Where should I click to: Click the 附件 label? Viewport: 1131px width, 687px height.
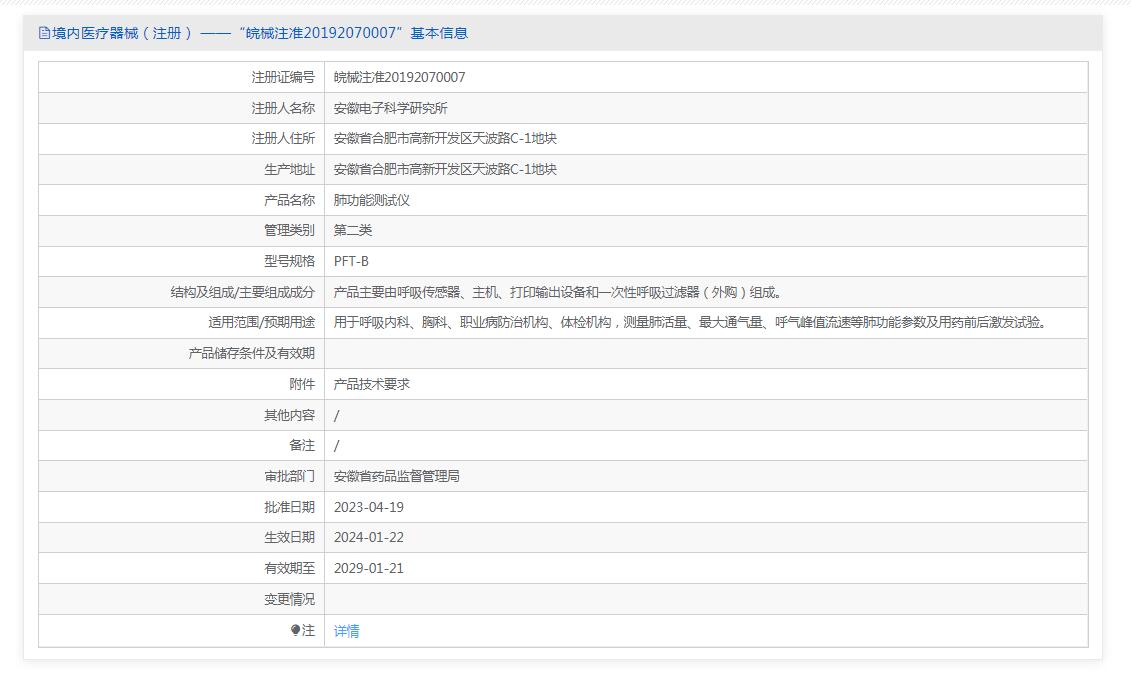point(302,385)
